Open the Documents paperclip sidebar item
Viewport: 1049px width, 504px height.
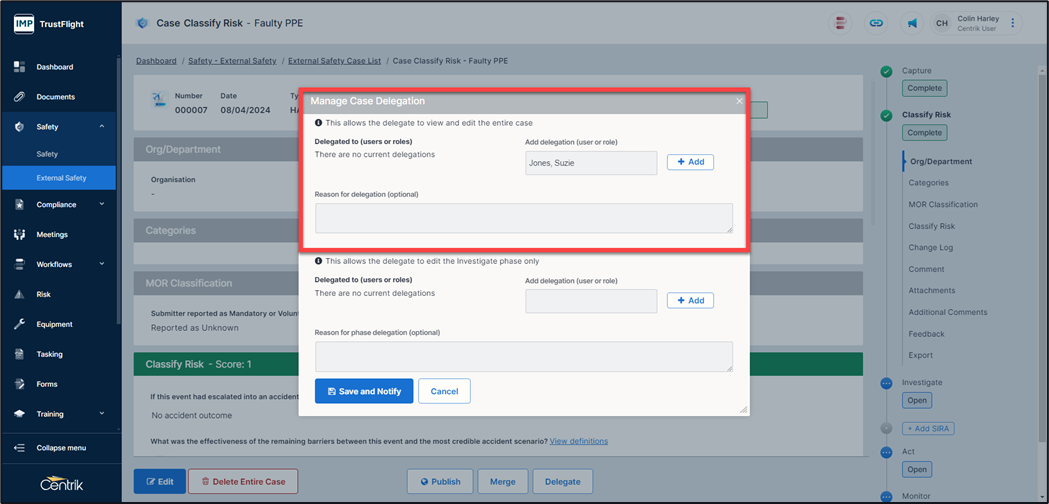(x=55, y=97)
